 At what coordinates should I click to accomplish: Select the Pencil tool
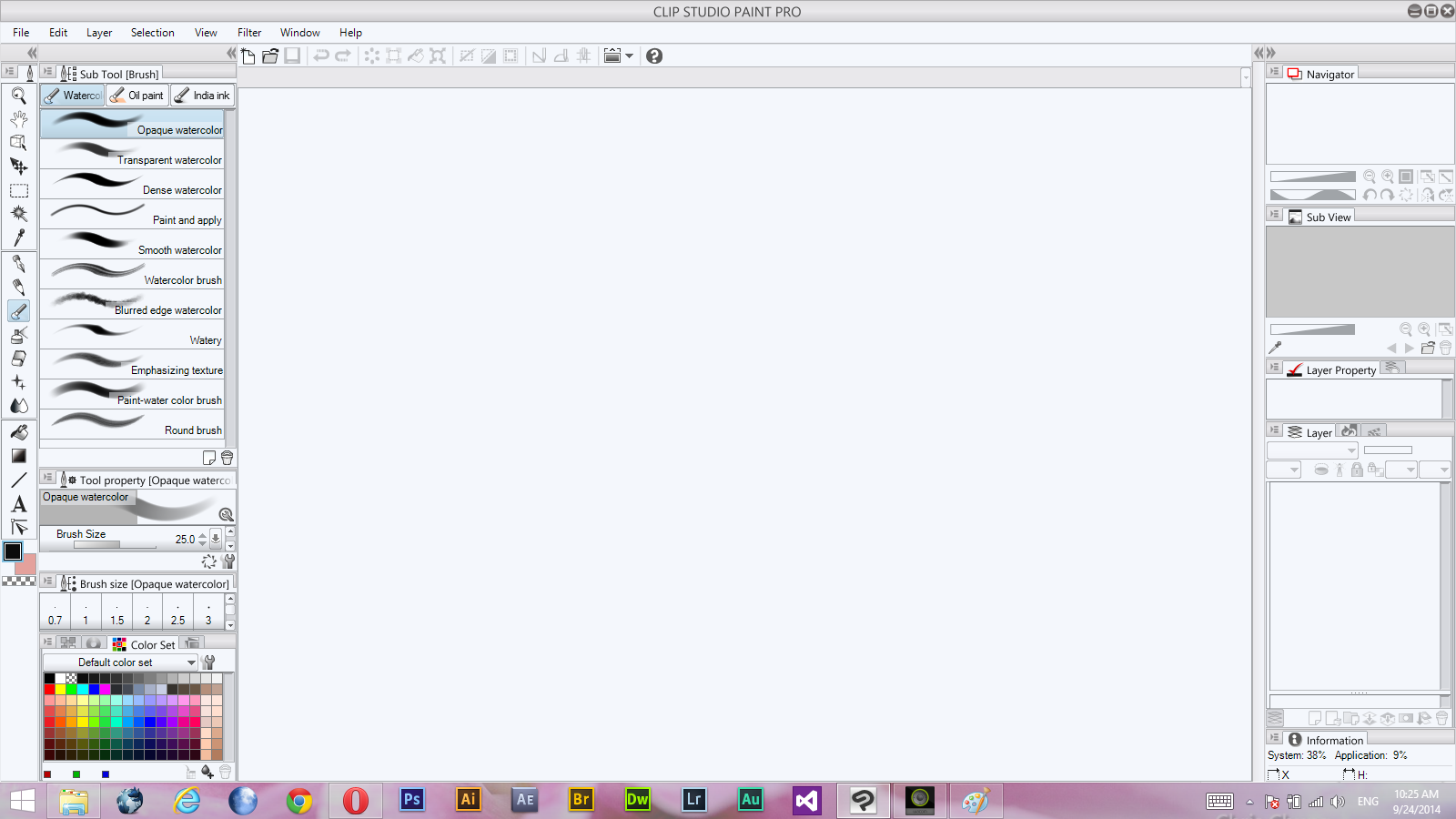point(18,288)
